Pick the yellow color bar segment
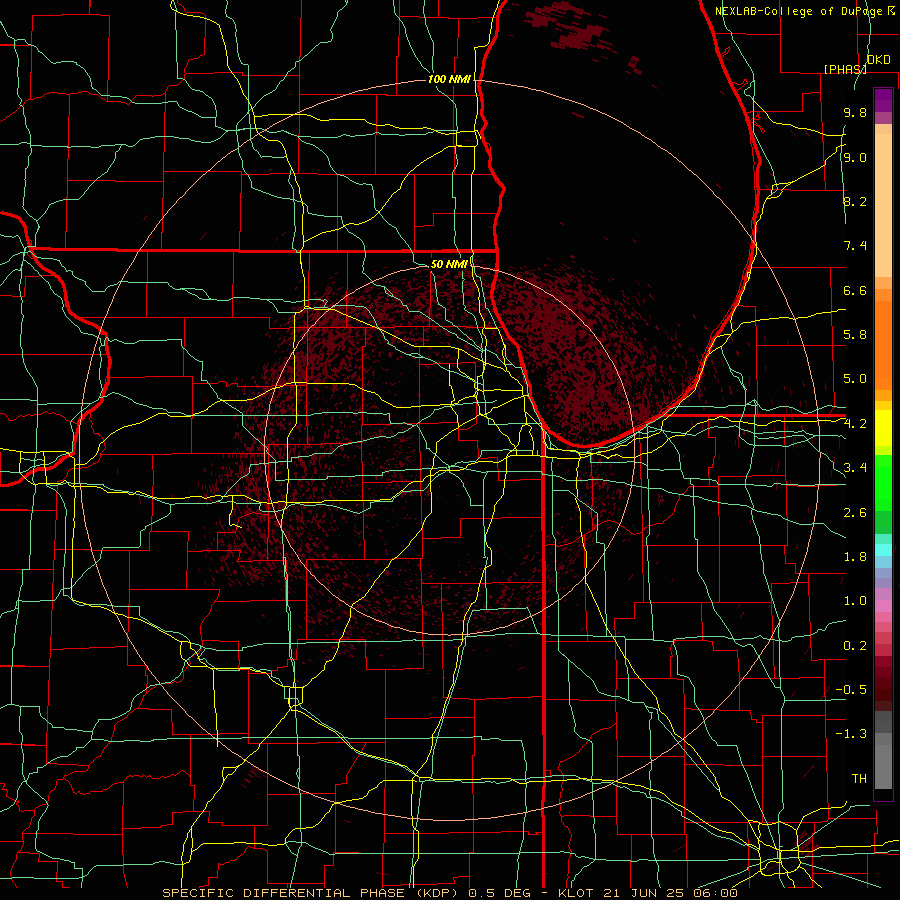 [x=883, y=427]
